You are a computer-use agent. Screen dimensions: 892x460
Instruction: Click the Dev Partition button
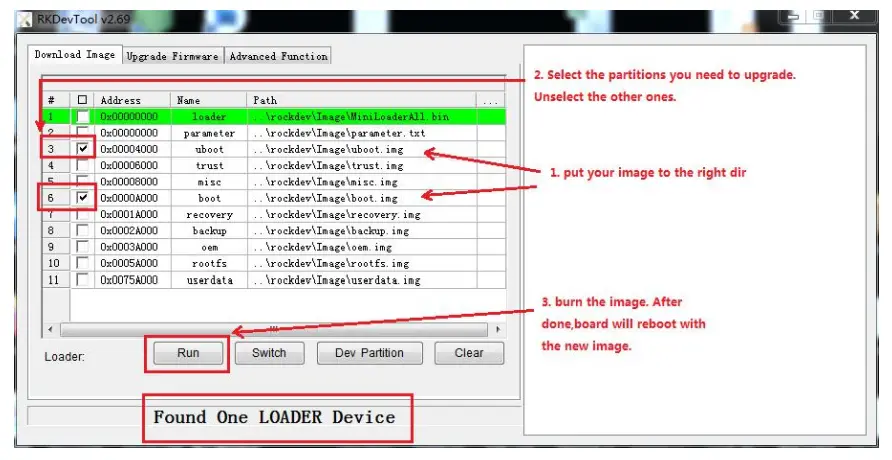[369, 353]
